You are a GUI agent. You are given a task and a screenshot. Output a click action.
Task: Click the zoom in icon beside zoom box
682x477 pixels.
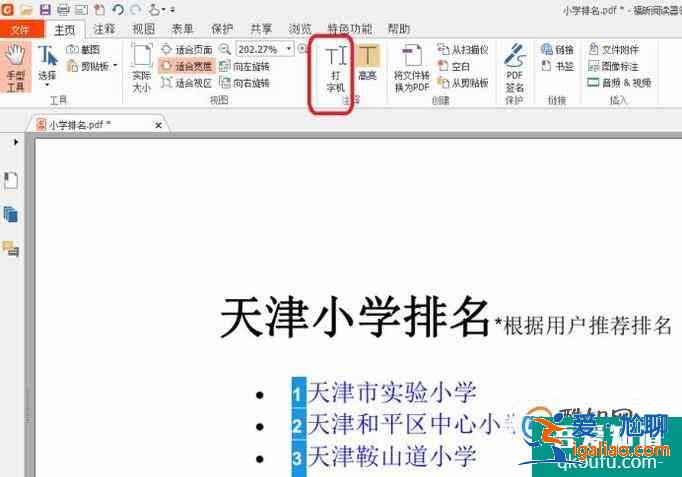point(302,49)
